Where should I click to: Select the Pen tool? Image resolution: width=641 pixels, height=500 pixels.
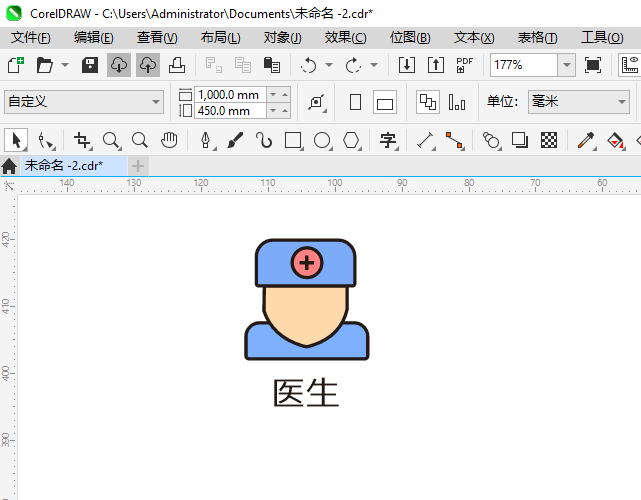(207, 141)
